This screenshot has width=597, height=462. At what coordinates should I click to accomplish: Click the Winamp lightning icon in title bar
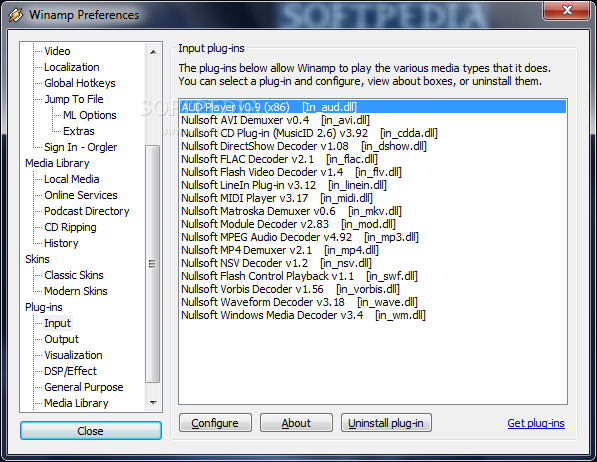pyautogui.click(x=16, y=15)
